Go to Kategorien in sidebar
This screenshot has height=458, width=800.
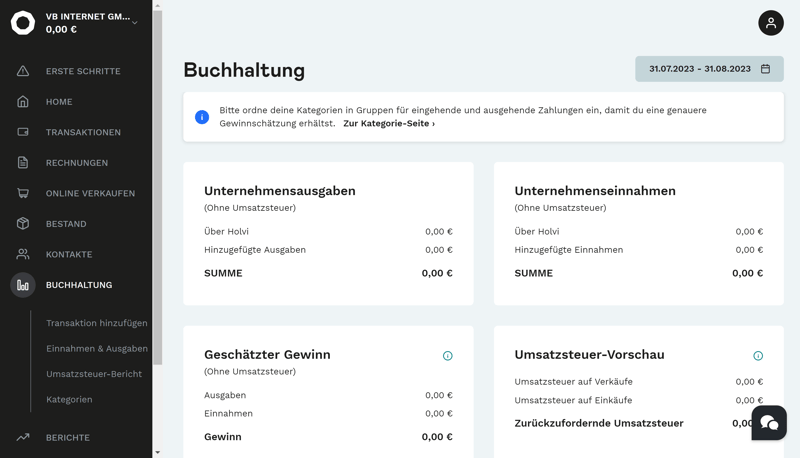pos(69,399)
